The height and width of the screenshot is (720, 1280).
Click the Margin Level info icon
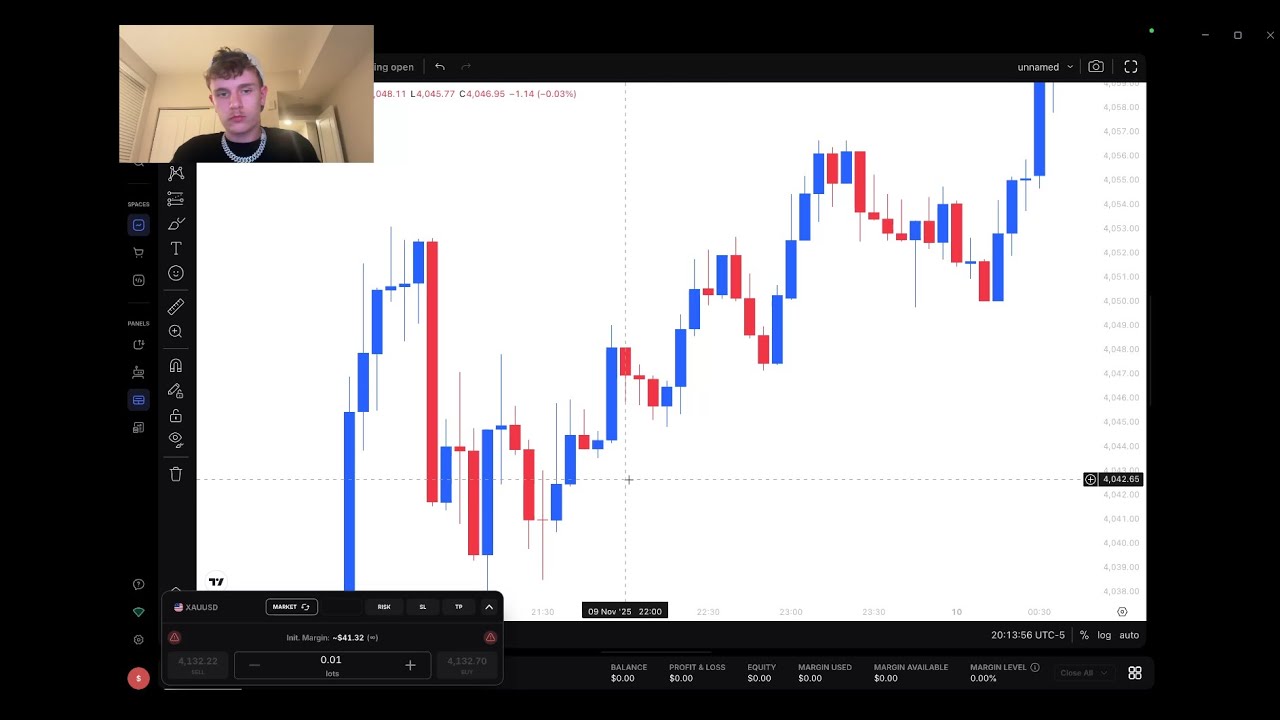pyautogui.click(x=1035, y=667)
